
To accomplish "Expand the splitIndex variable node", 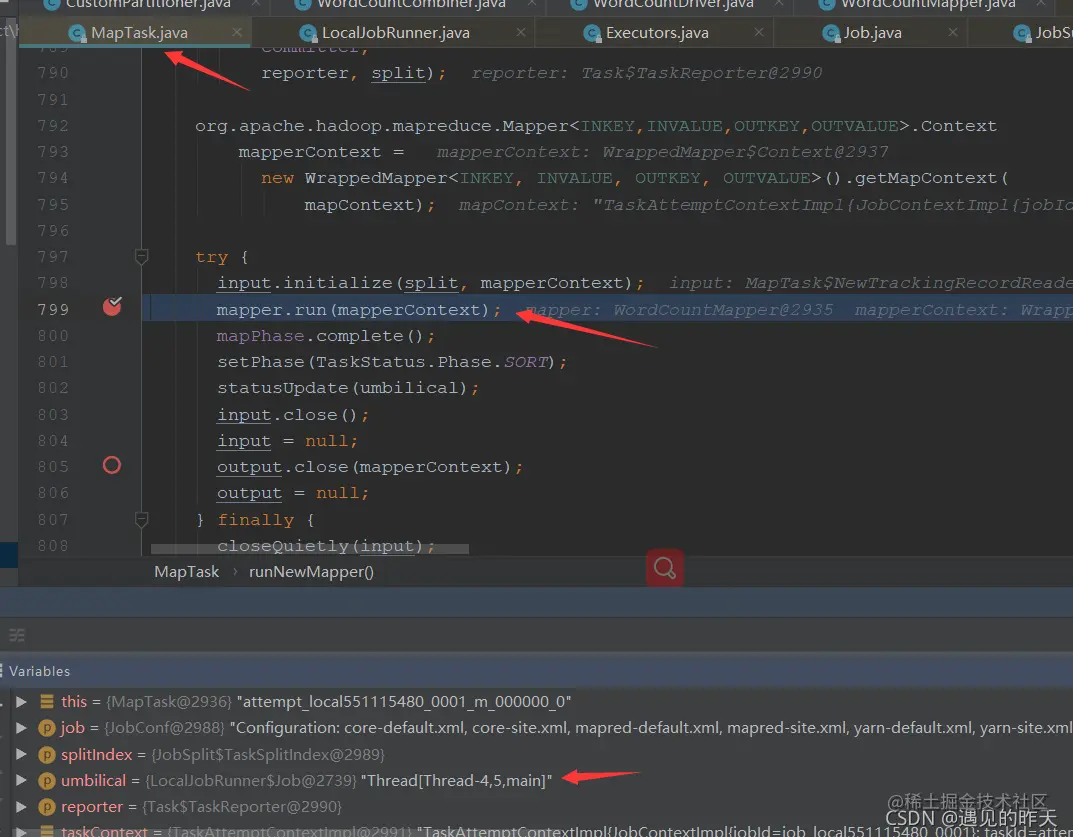I will tap(21, 754).
